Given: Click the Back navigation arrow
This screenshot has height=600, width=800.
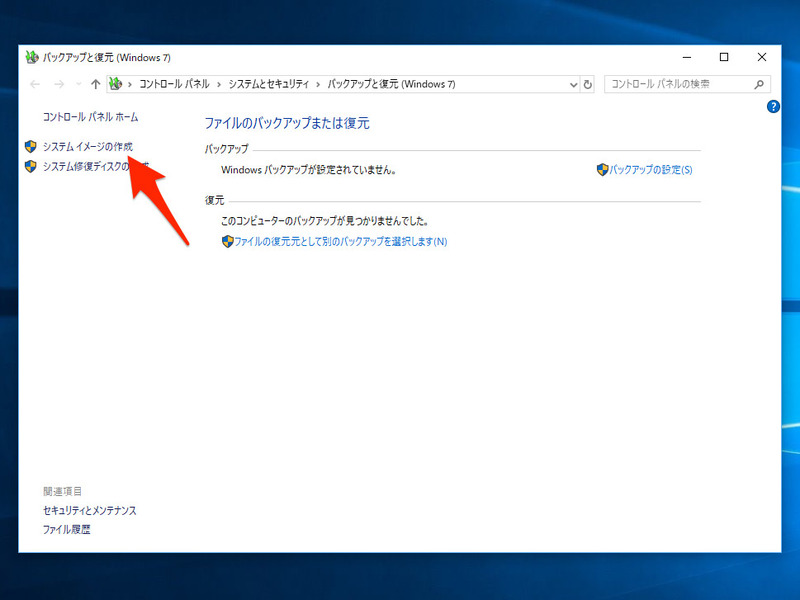Looking at the screenshot, I should (x=35, y=84).
